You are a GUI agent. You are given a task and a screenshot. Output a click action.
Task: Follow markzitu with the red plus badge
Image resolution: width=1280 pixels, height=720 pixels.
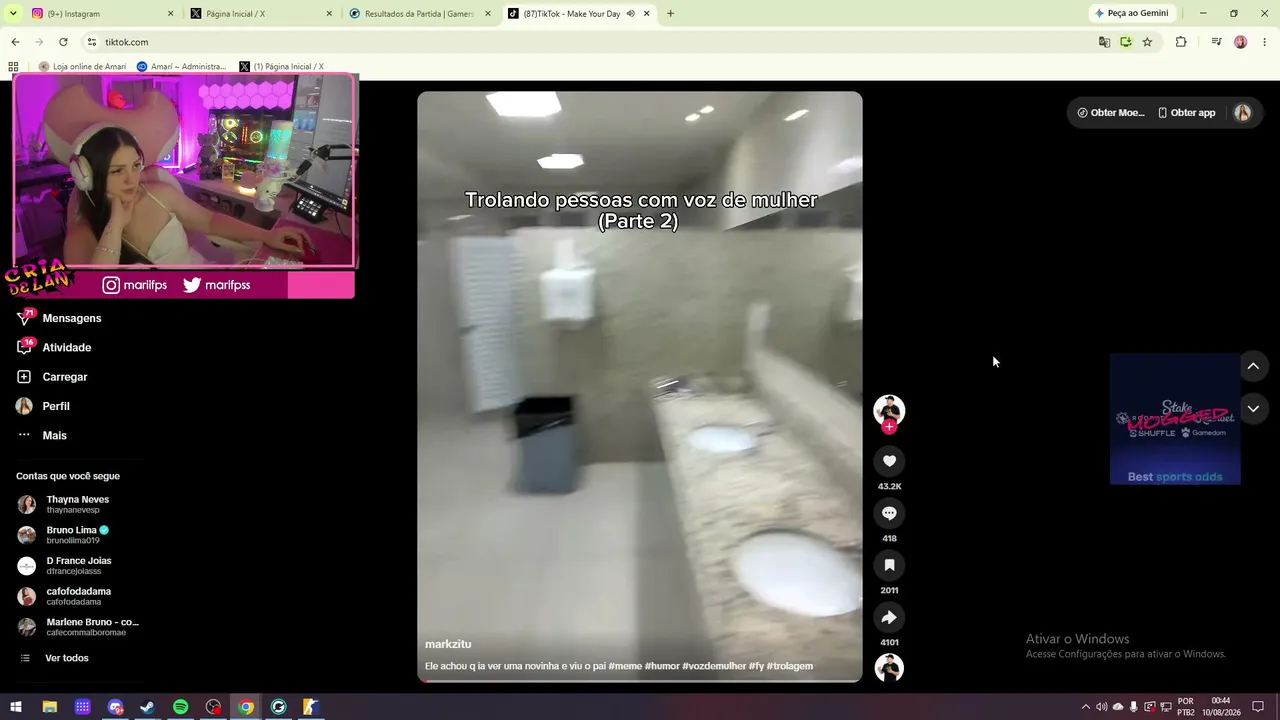point(889,427)
